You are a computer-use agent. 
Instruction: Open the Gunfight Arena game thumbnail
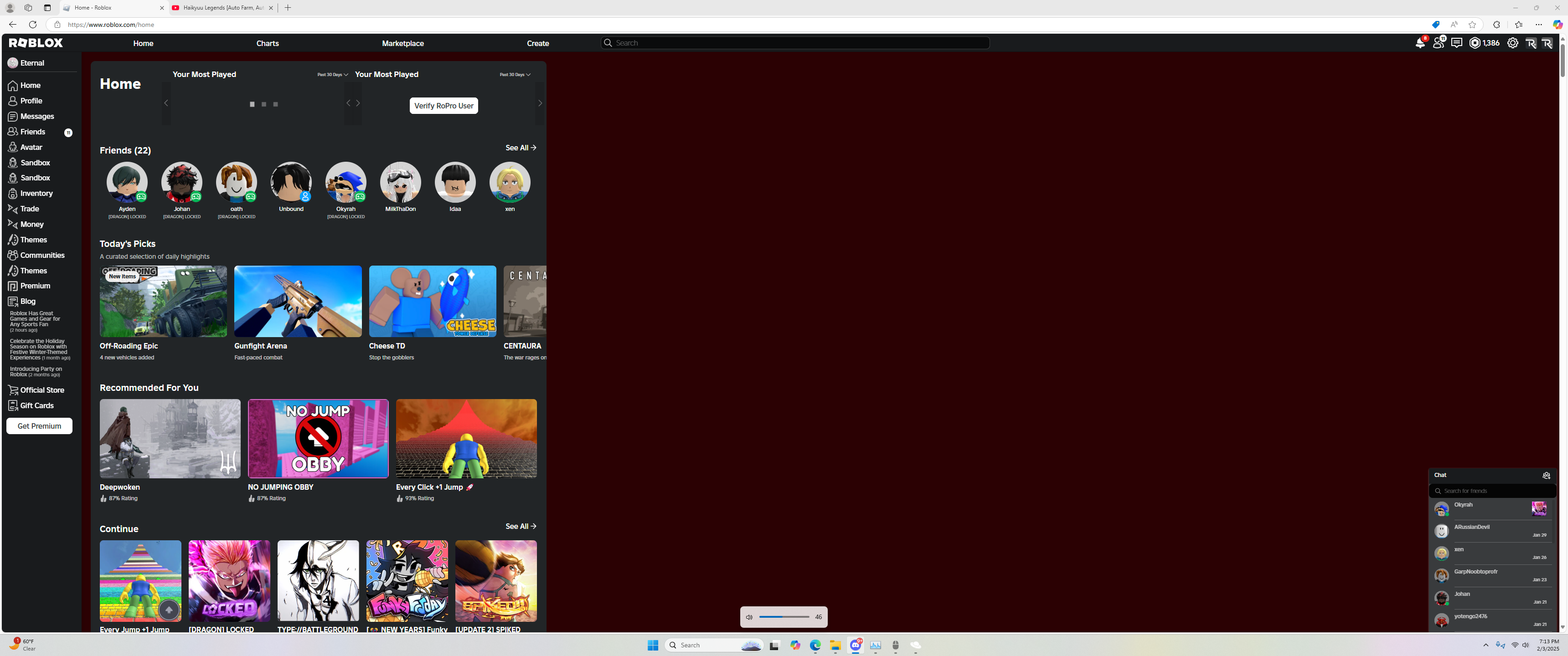click(x=298, y=301)
